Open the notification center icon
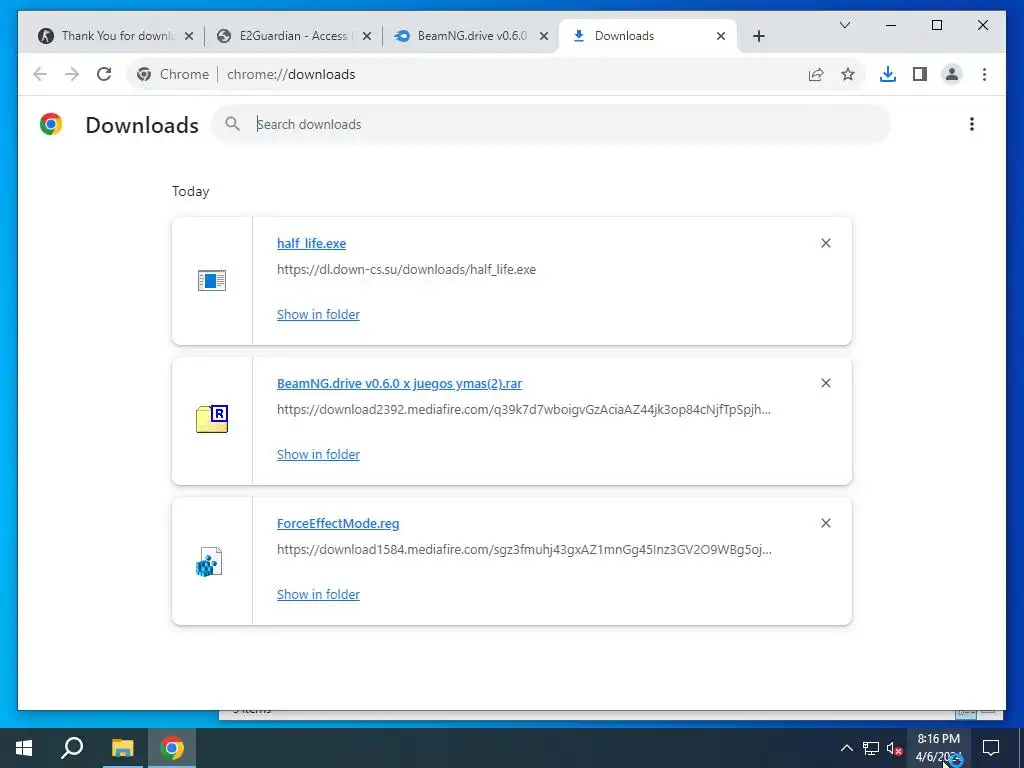 pyautogui.click(x=991, y=748)
